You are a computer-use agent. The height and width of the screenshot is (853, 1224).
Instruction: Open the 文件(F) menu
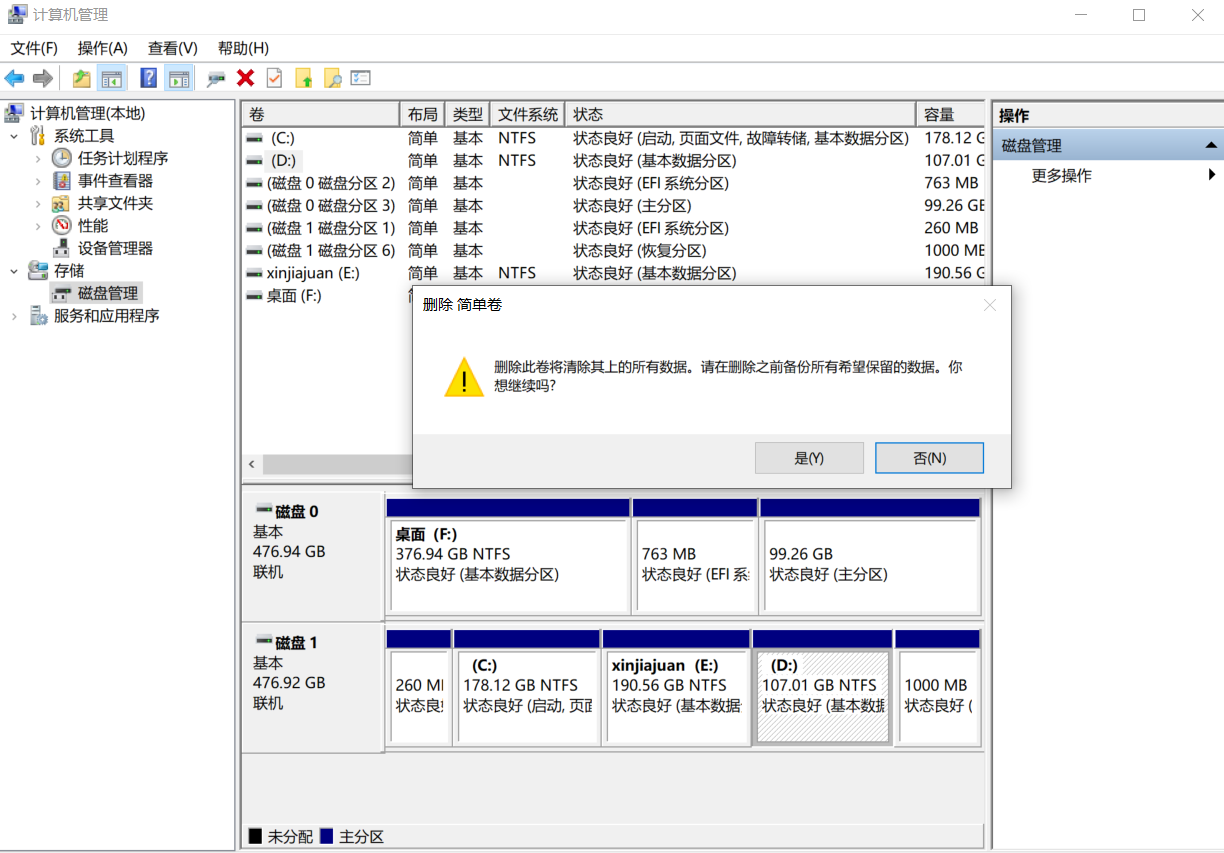pos(34,48)
